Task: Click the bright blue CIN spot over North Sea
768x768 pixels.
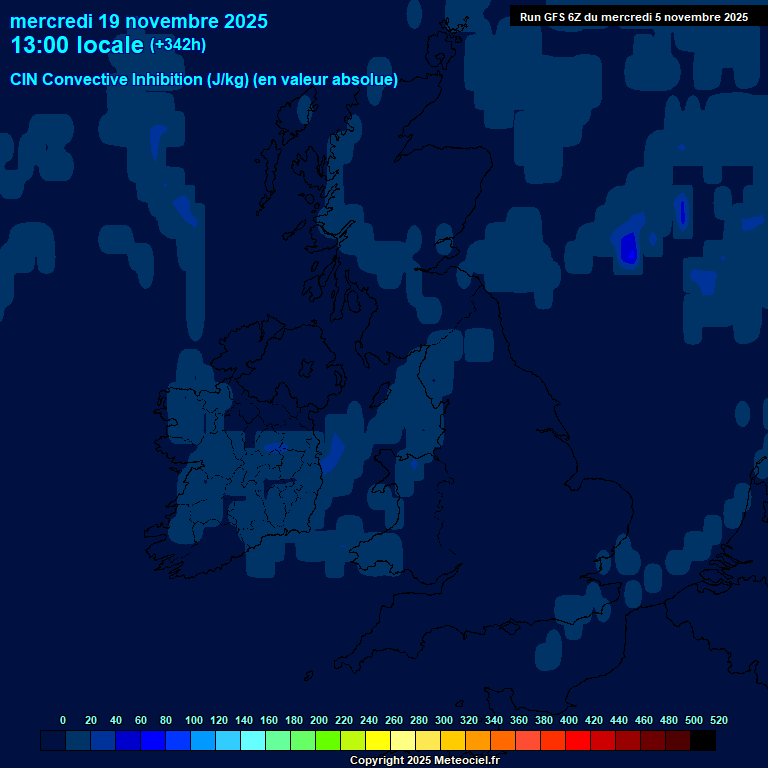Action: coord(628,247)
